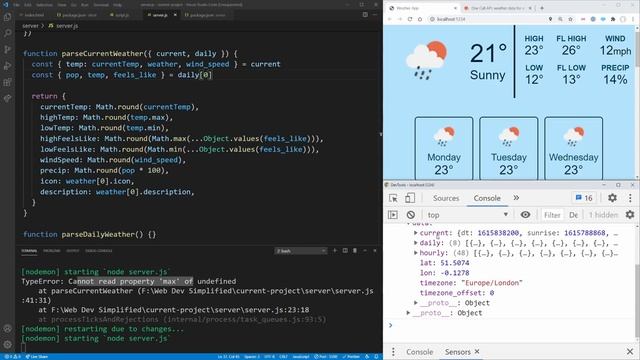Click the Wednesday forecast card
This screenshot has height=360, width=640.
[573, 148]
